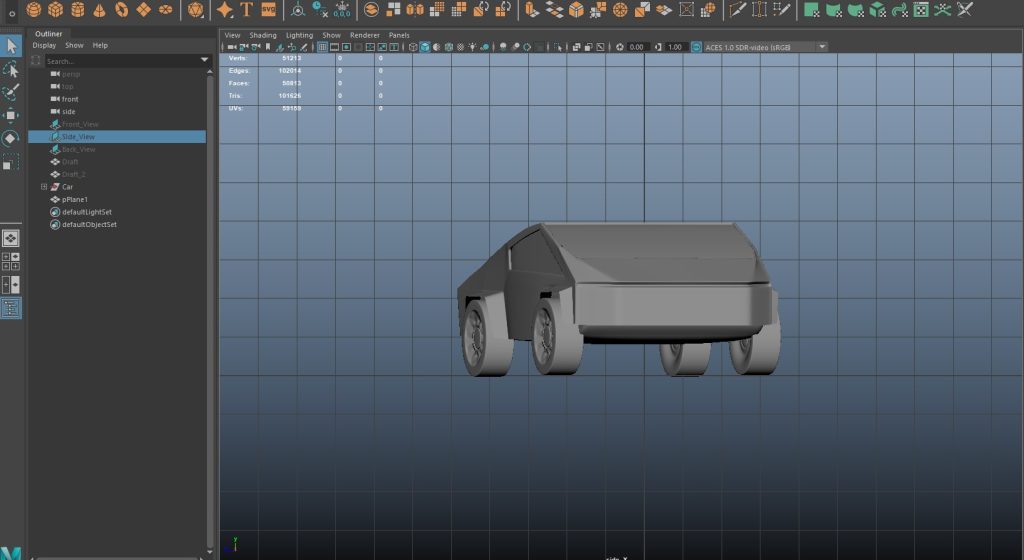
Task: Open the Outliner Help menu
Action: click(x=100, y=46)
